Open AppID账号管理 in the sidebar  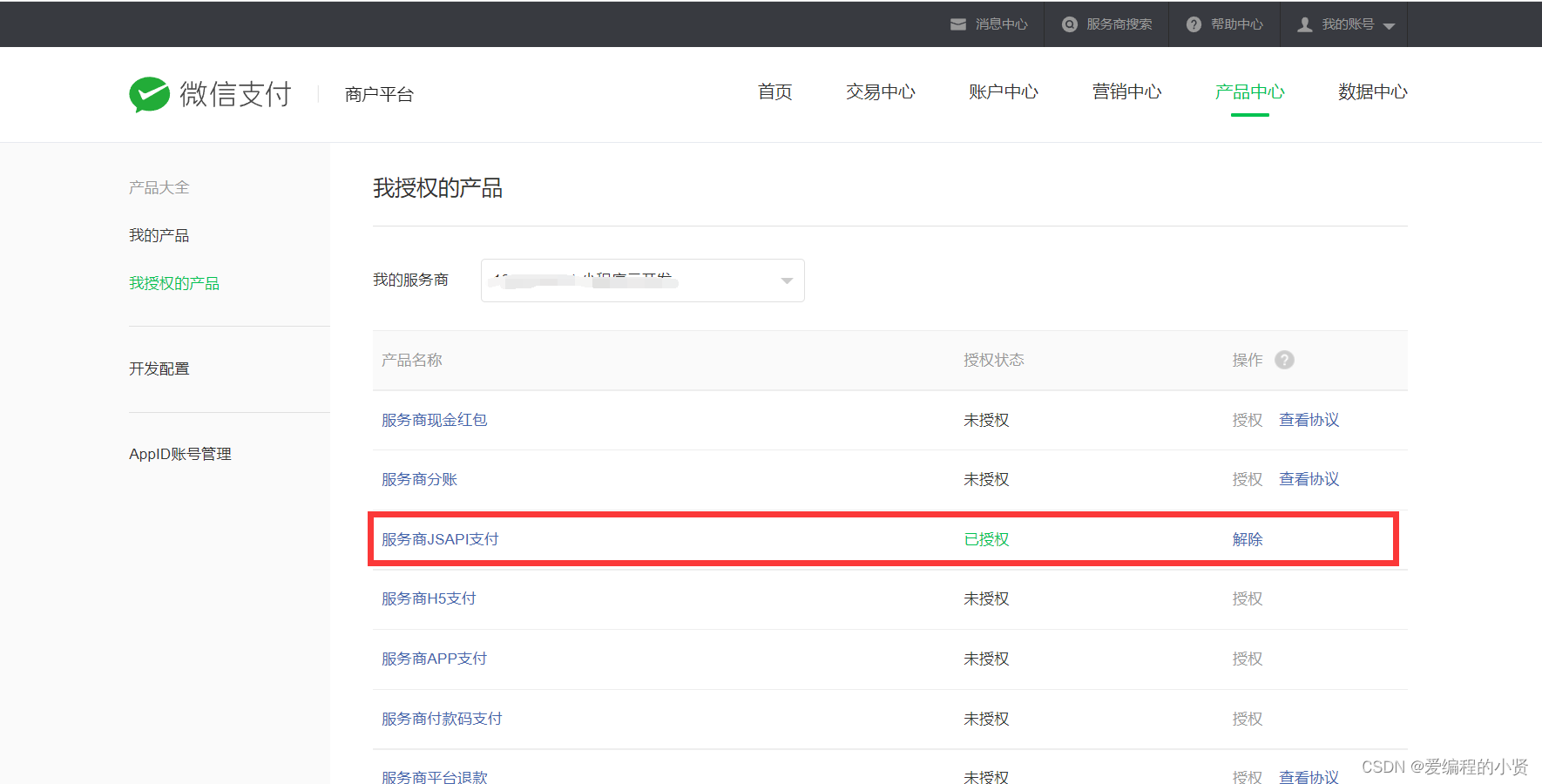pyautogui.click(x=180, y=454)
